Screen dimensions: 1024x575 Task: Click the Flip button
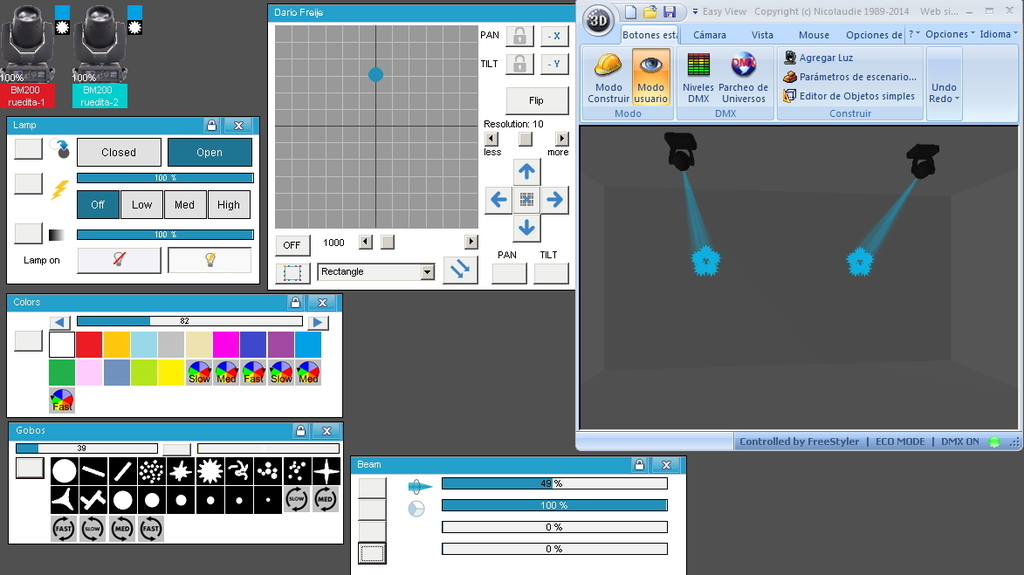[x=536, y=101]
